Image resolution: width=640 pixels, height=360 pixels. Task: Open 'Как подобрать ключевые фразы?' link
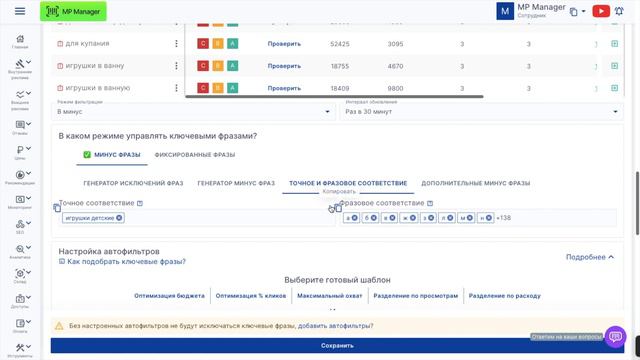126,261
